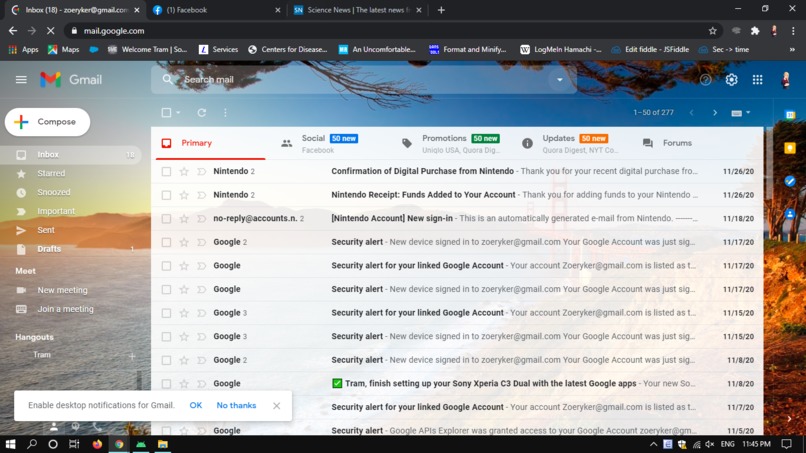Tick the Nintendo Account New sign-in checkbox
806x453 pixels.
coord(166,219)
